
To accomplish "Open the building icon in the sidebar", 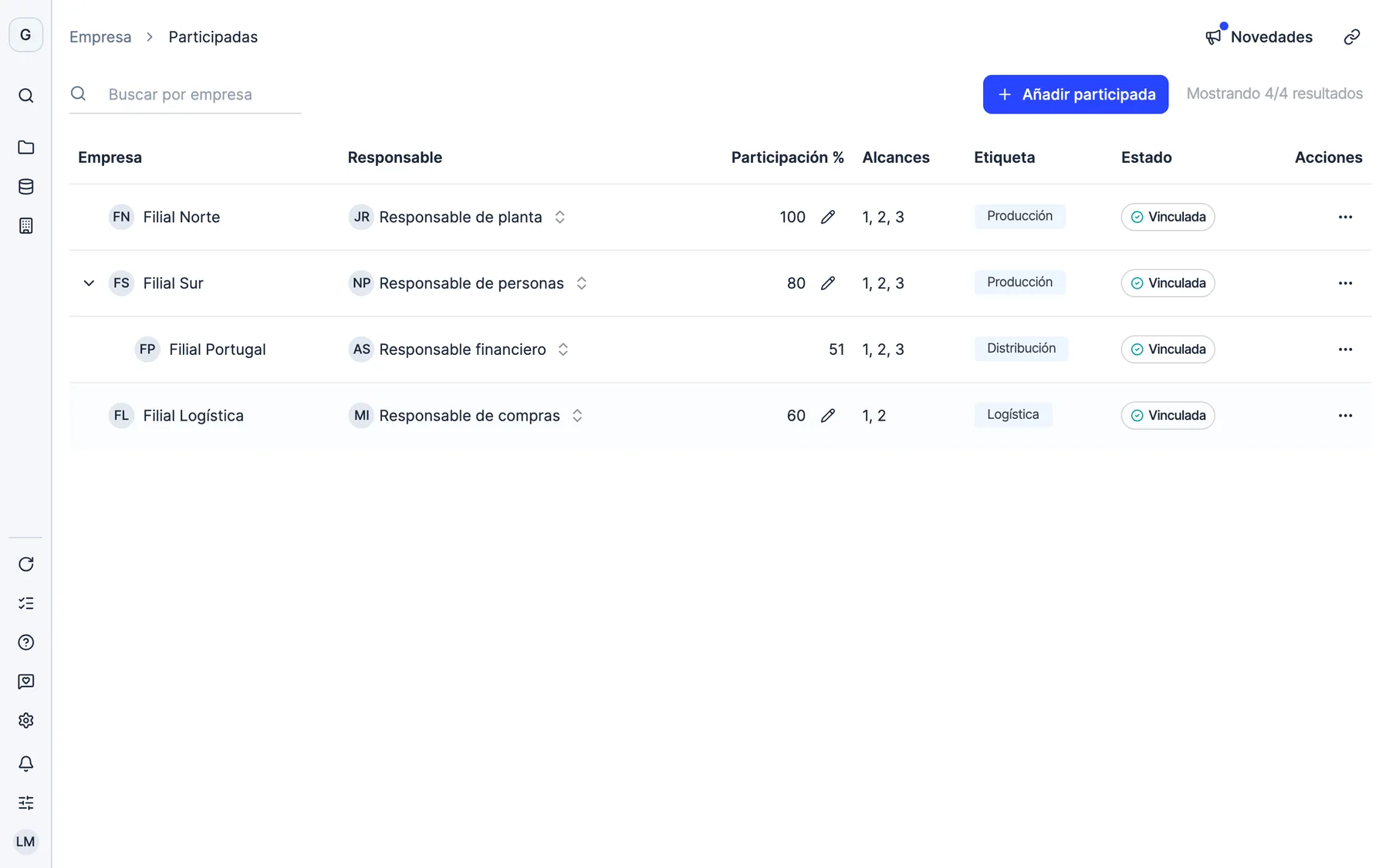I will [x=25, y=226].
